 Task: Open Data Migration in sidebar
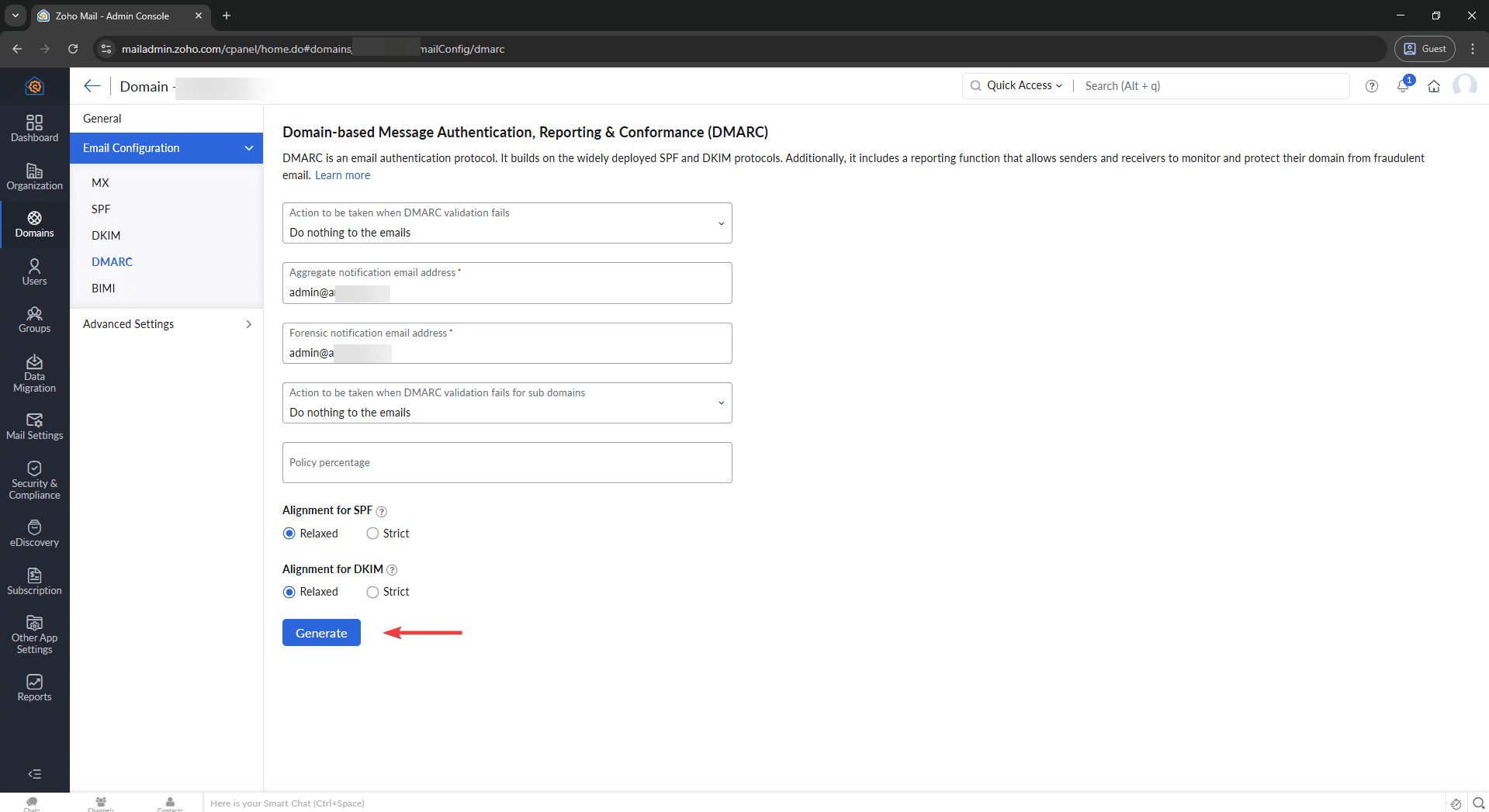point(34,373)
